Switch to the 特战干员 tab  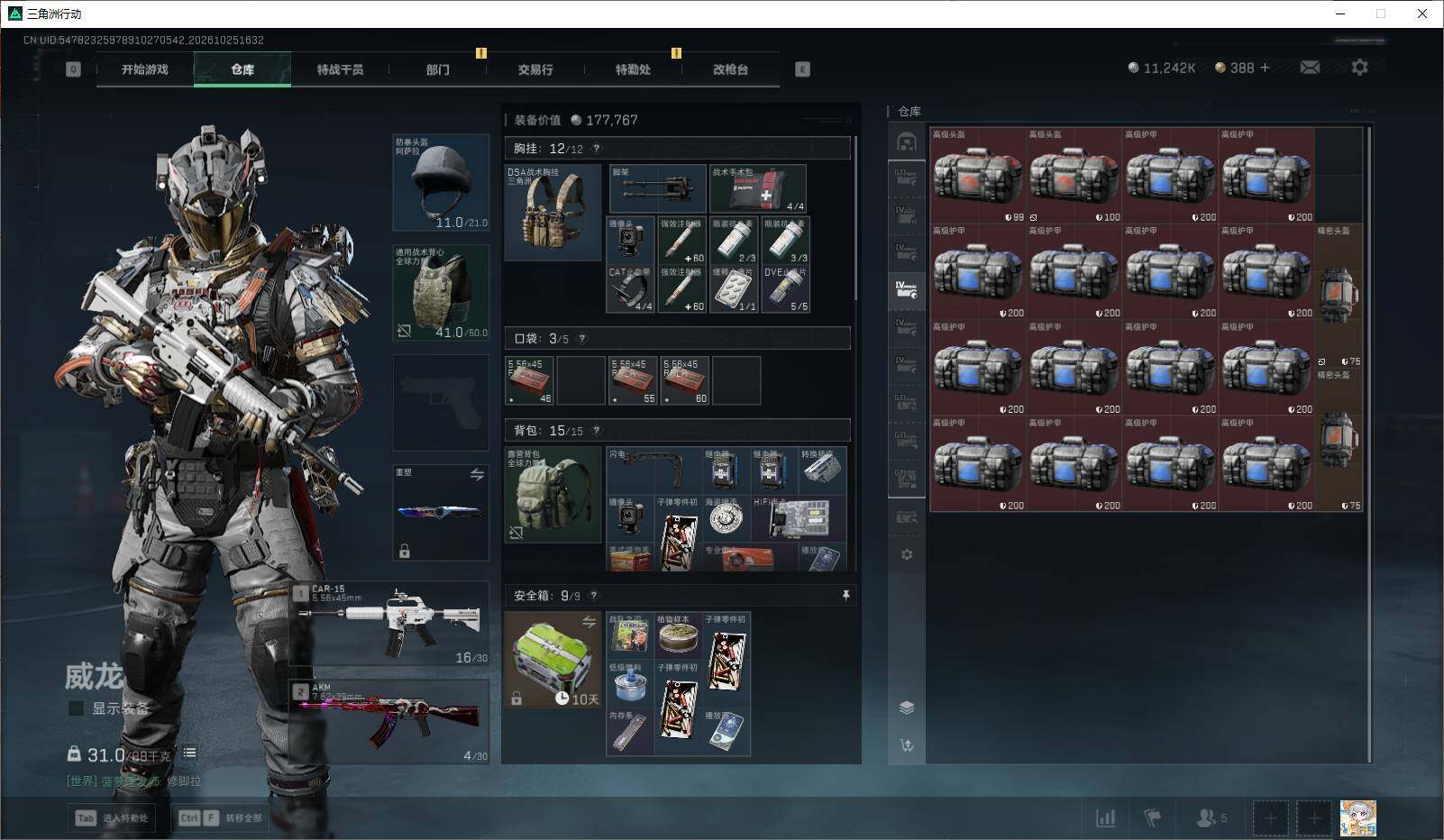click(x=340, y=69)
